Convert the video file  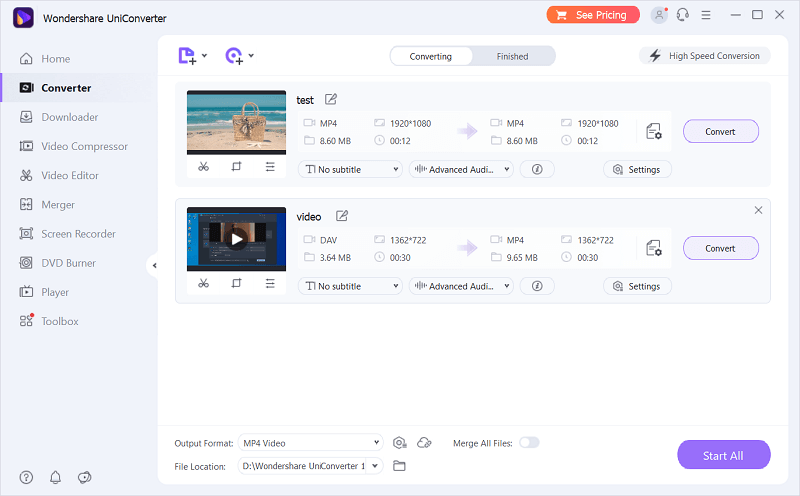pyautogui.click(x=720, y=249)
